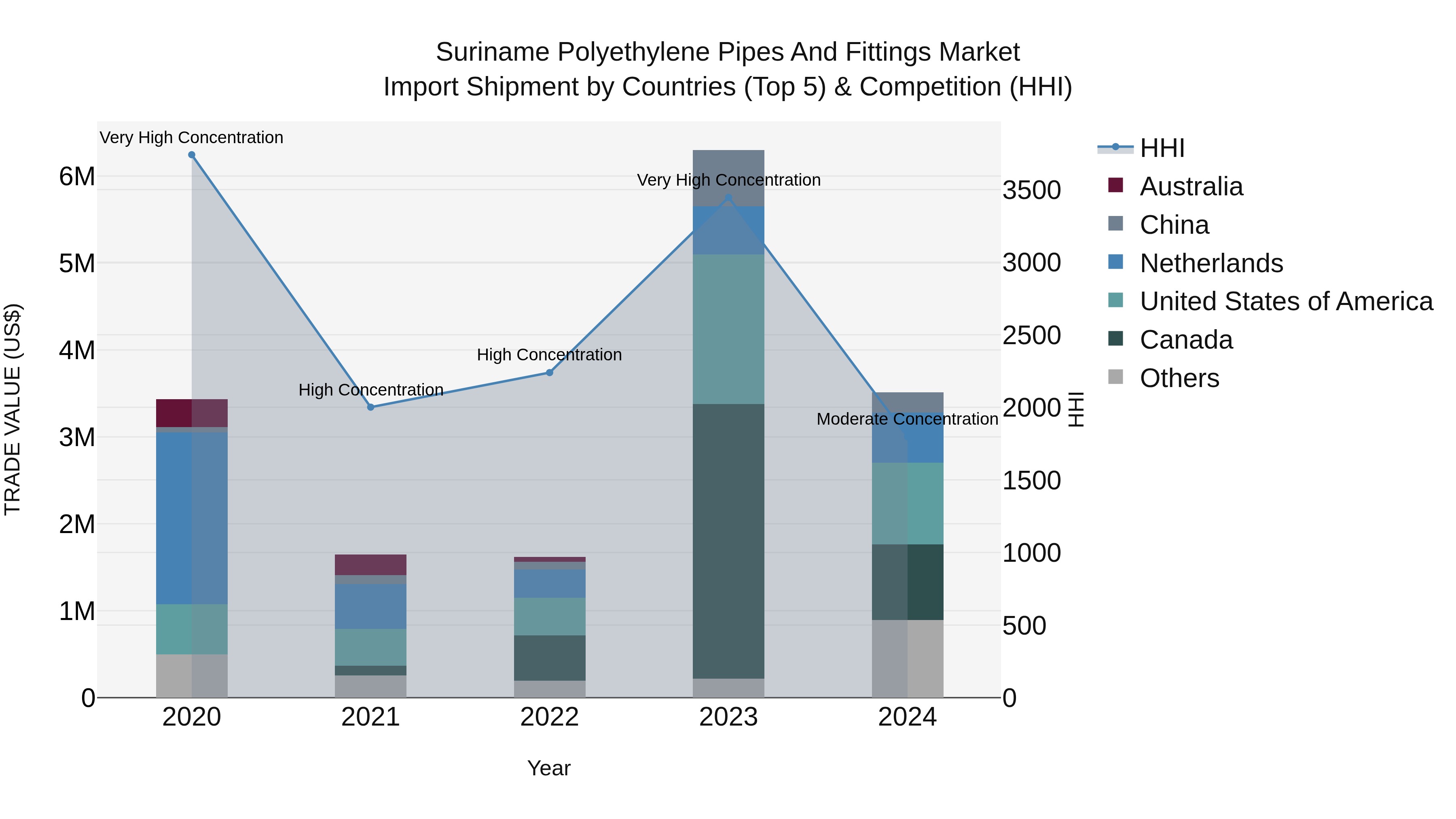Viewport: 1456px width, 819px height.
Task: Click the China segment atop 2023 bar
Action: click(x=728, y=178)
